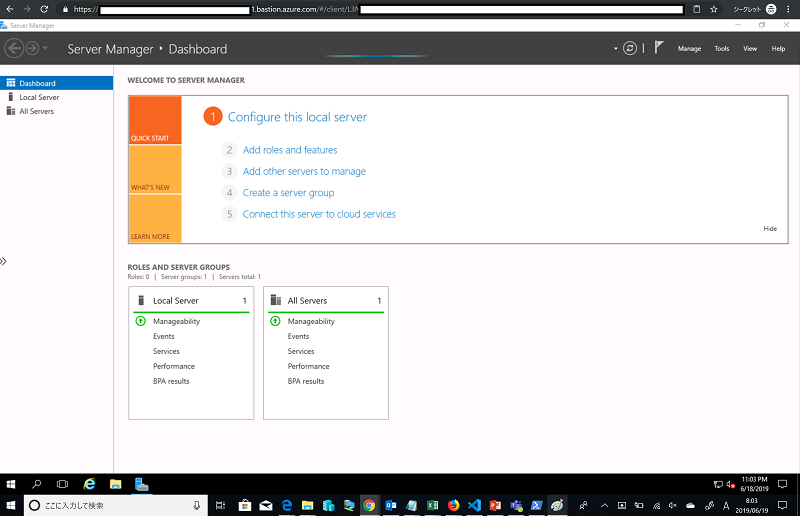Open the Manage menu
Screen dimensions: 800x516
click(689, 49)
